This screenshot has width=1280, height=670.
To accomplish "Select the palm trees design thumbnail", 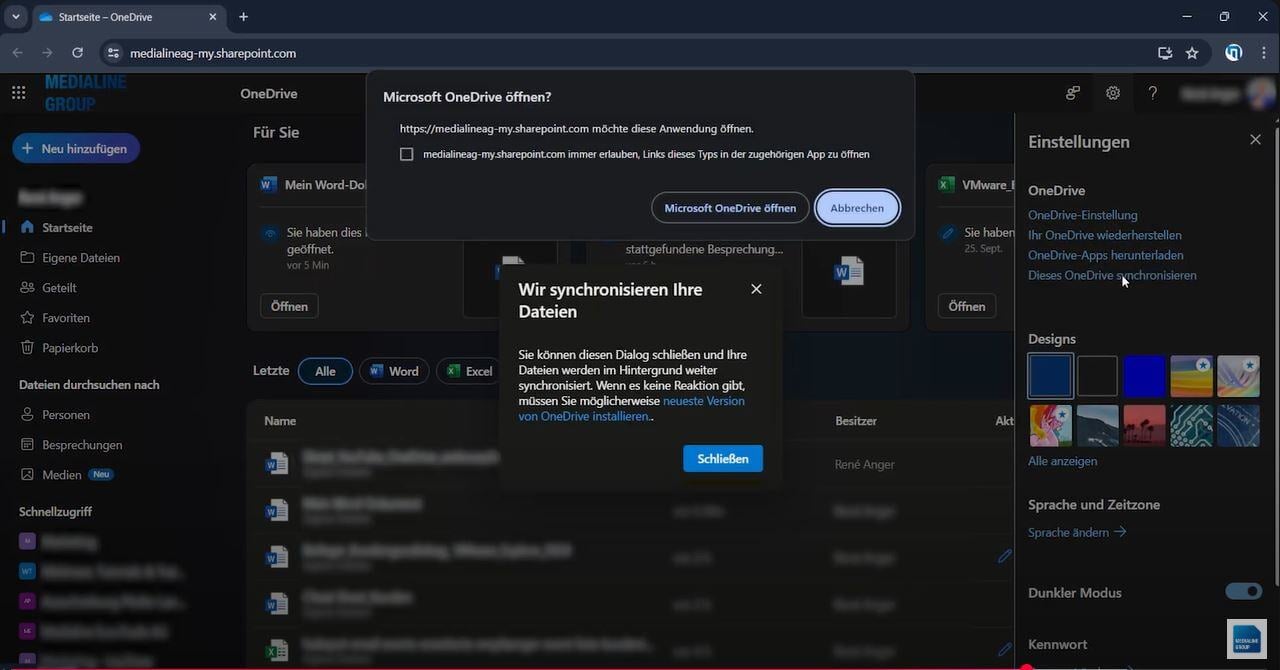I will click(x=1144, y=425).
